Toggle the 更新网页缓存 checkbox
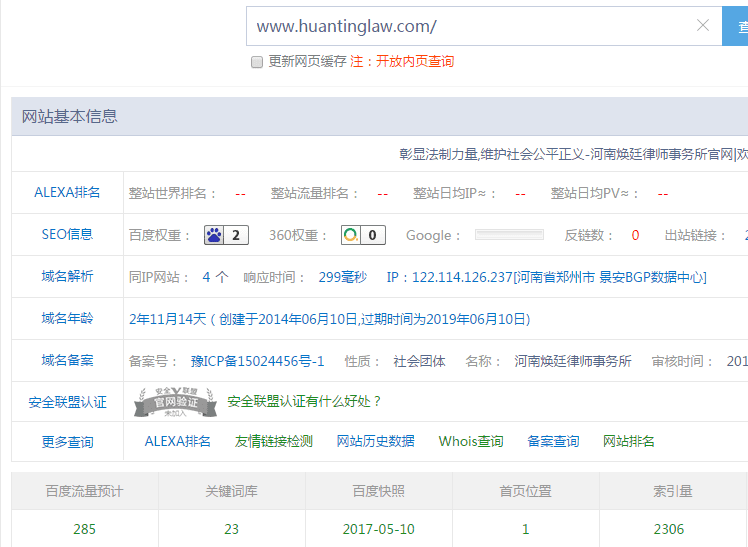This screenshot has height=547, width=748. (x=257, y=62)
